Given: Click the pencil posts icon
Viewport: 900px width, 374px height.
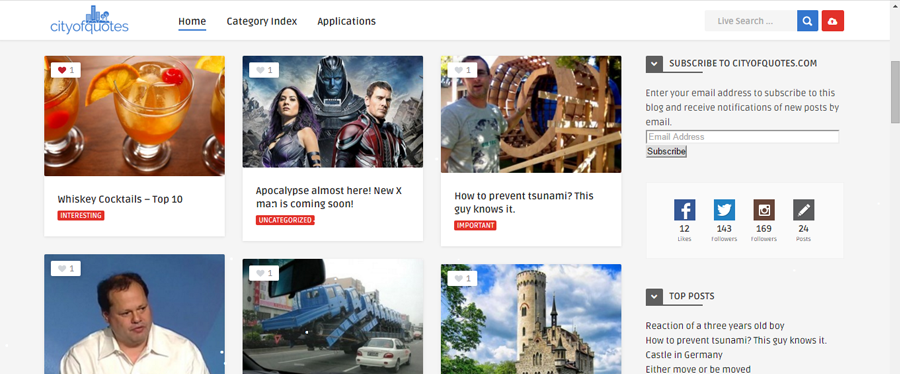Looking at the screenshot, I should [x=804, y=210].
